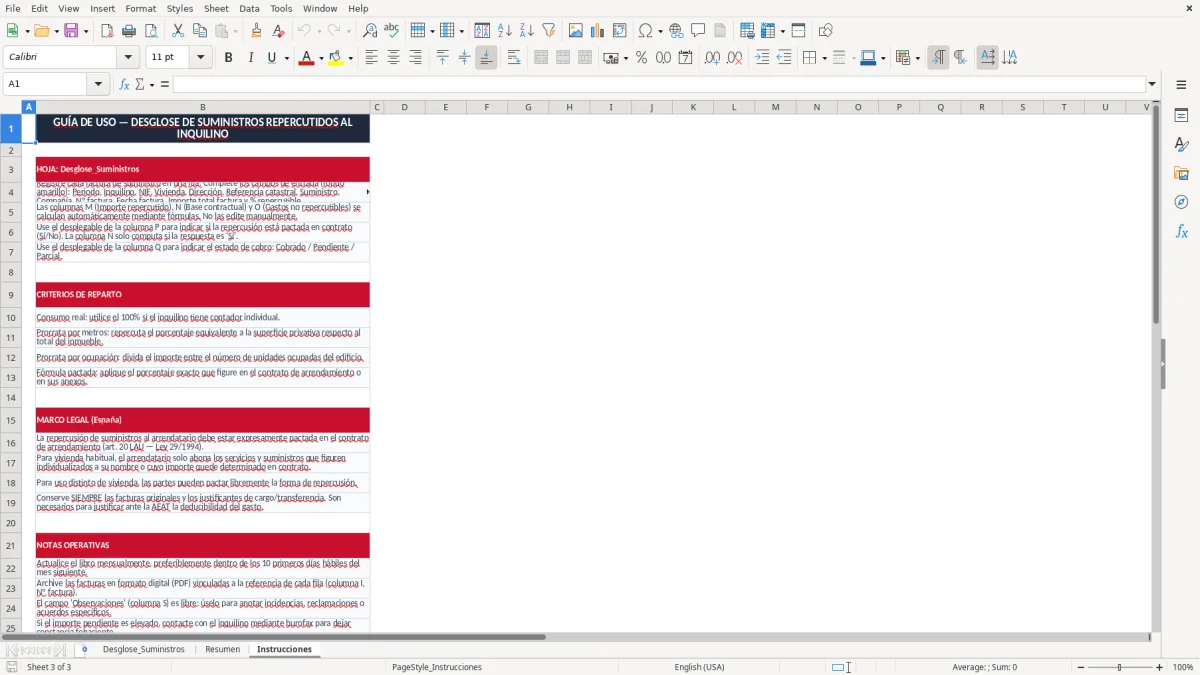Click the Insert Hyperlink icon
The height and width of the screenshot is (675, 1200).
point(677,31)
